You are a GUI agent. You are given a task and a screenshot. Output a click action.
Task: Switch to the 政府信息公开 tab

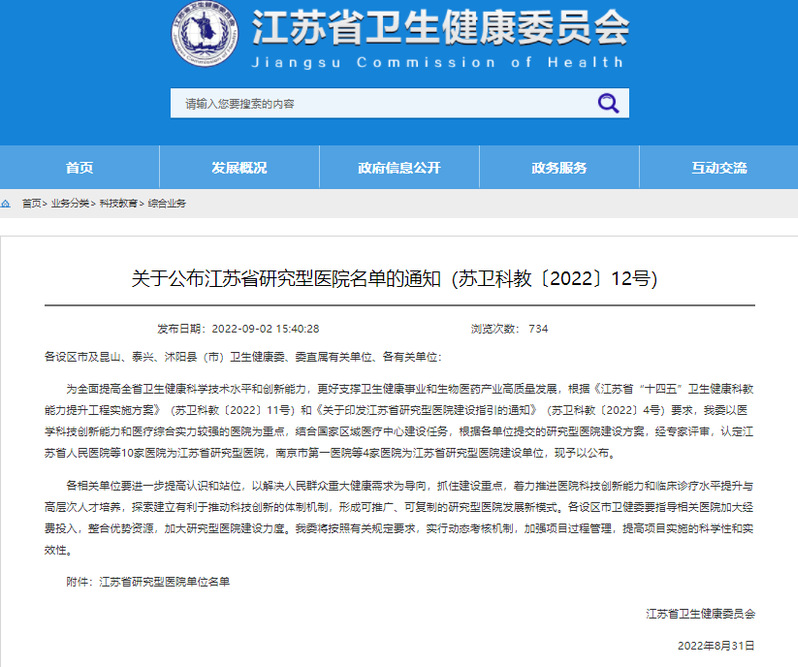click(399, 167)
